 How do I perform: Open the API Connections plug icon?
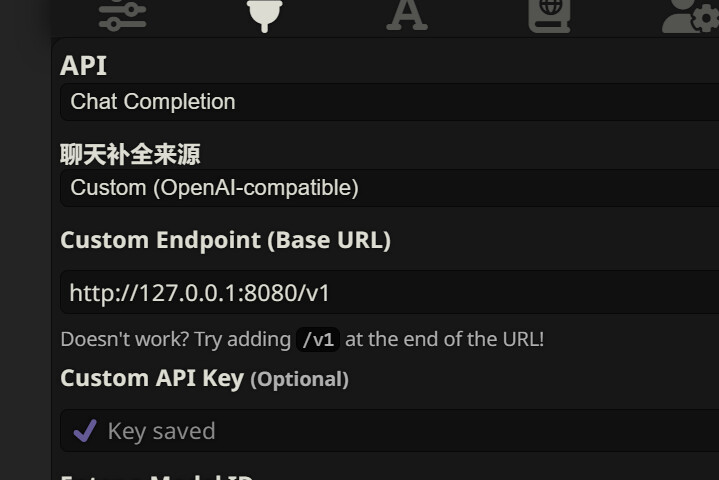(x=264, y=14)
